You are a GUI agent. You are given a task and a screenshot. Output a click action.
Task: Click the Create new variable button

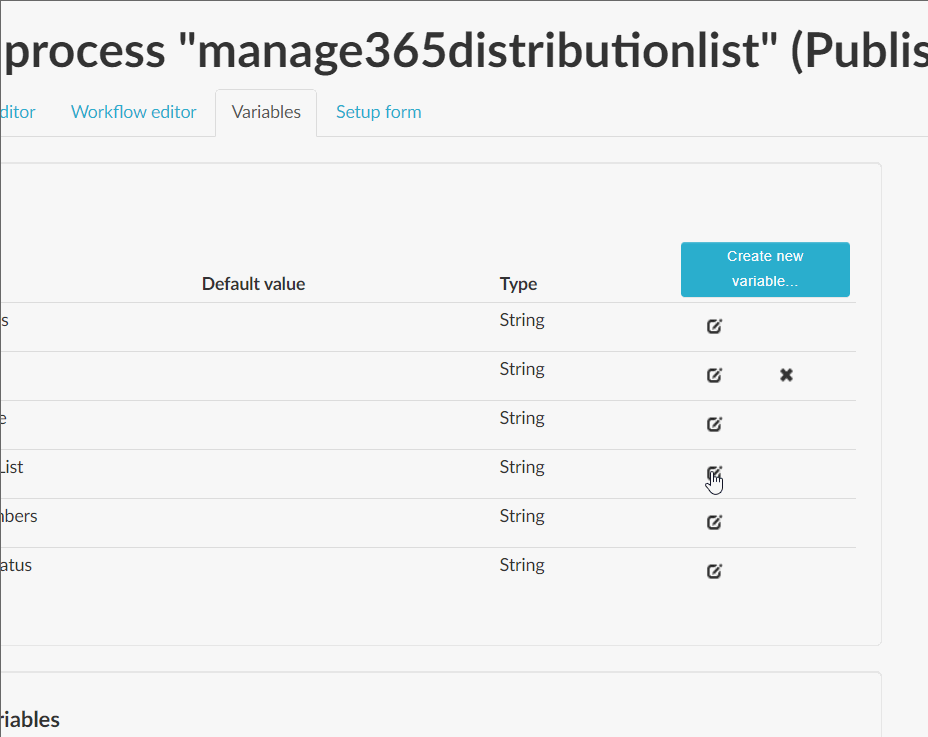765,269
